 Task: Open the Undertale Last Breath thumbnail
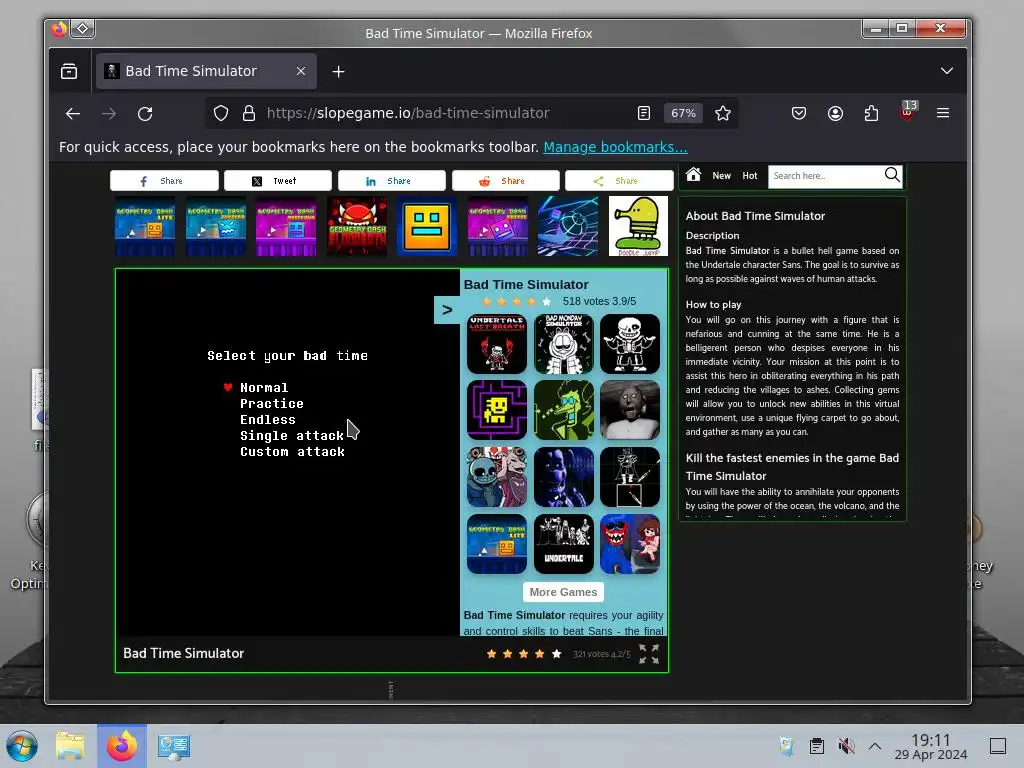pyautogui.click(x=497, y=344)
